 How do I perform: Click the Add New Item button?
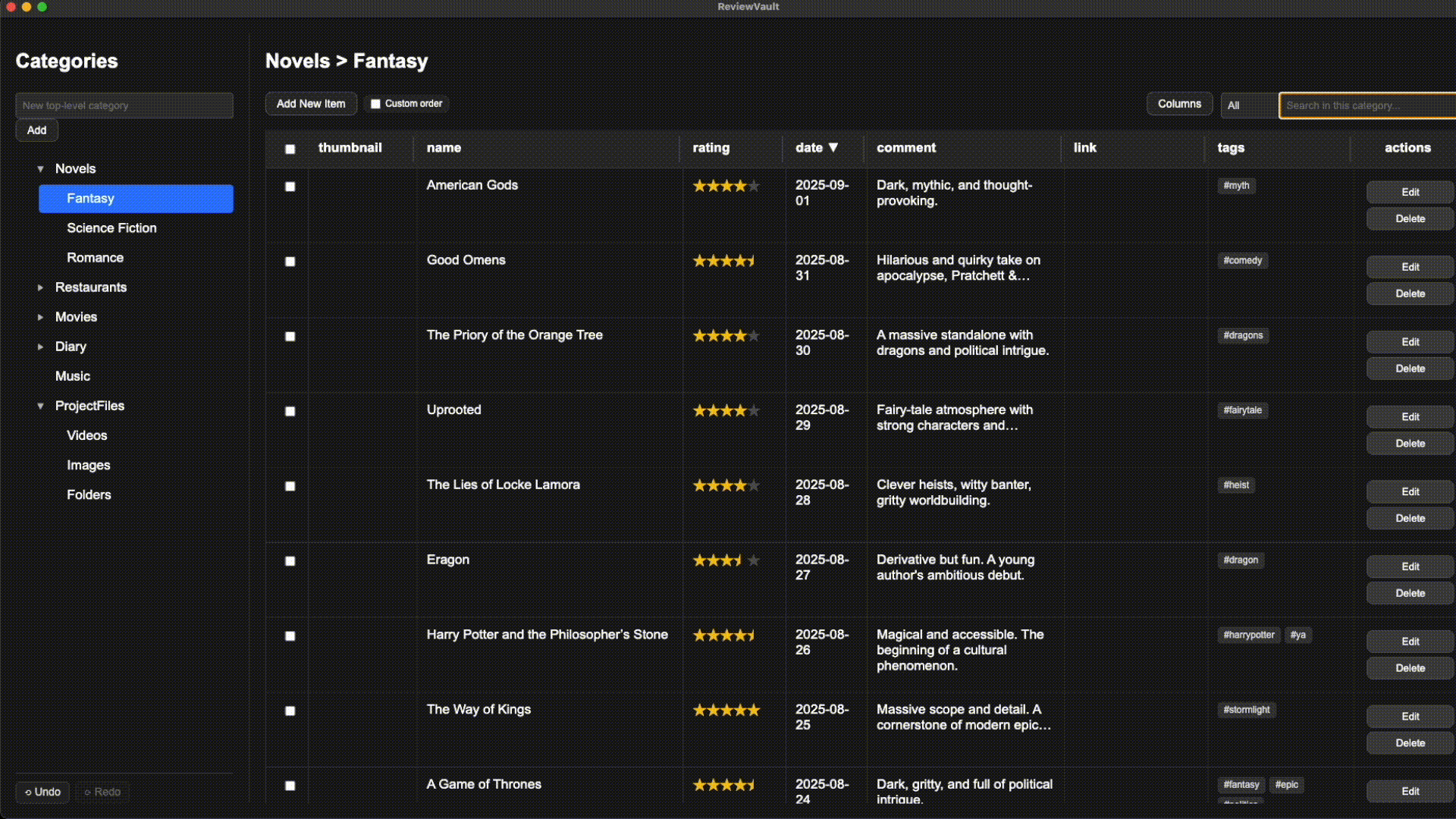tap(311, 104)
